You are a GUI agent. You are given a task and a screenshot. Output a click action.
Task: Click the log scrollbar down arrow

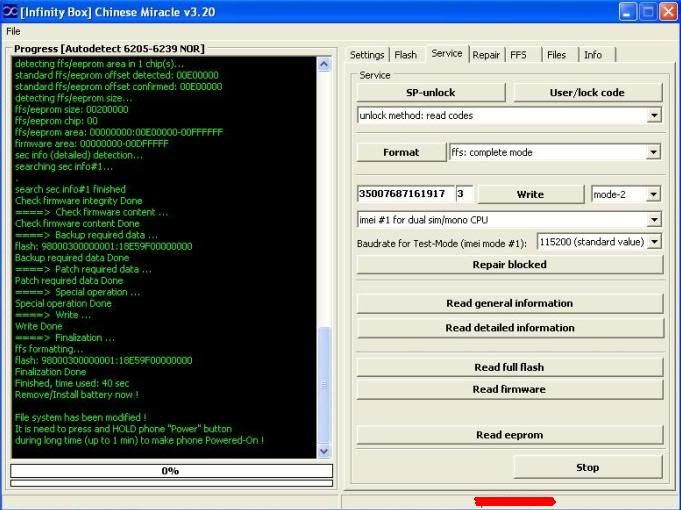[x=324, y=451]
